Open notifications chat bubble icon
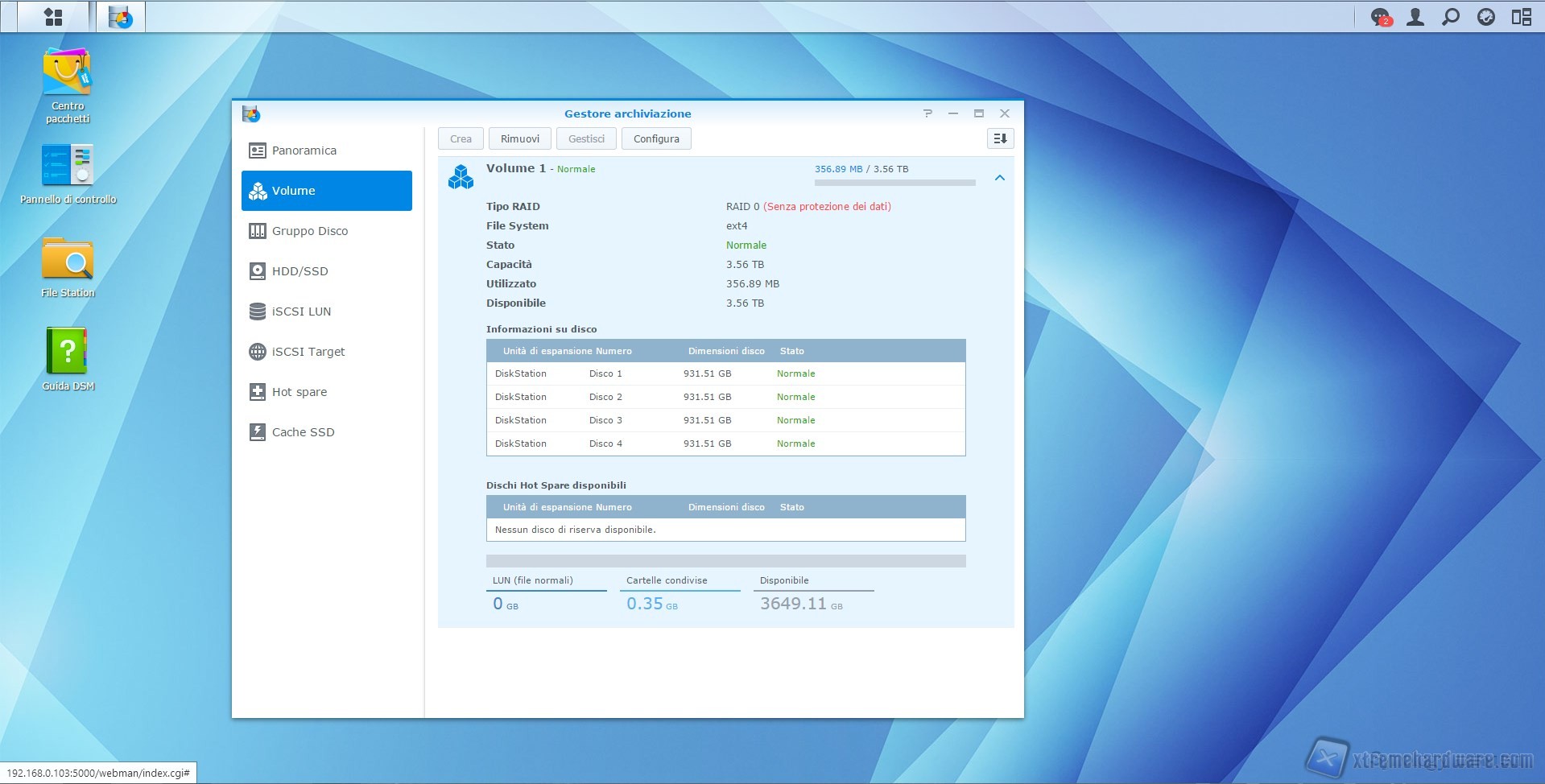The image size is (1545, 784). click(1381, 17)
